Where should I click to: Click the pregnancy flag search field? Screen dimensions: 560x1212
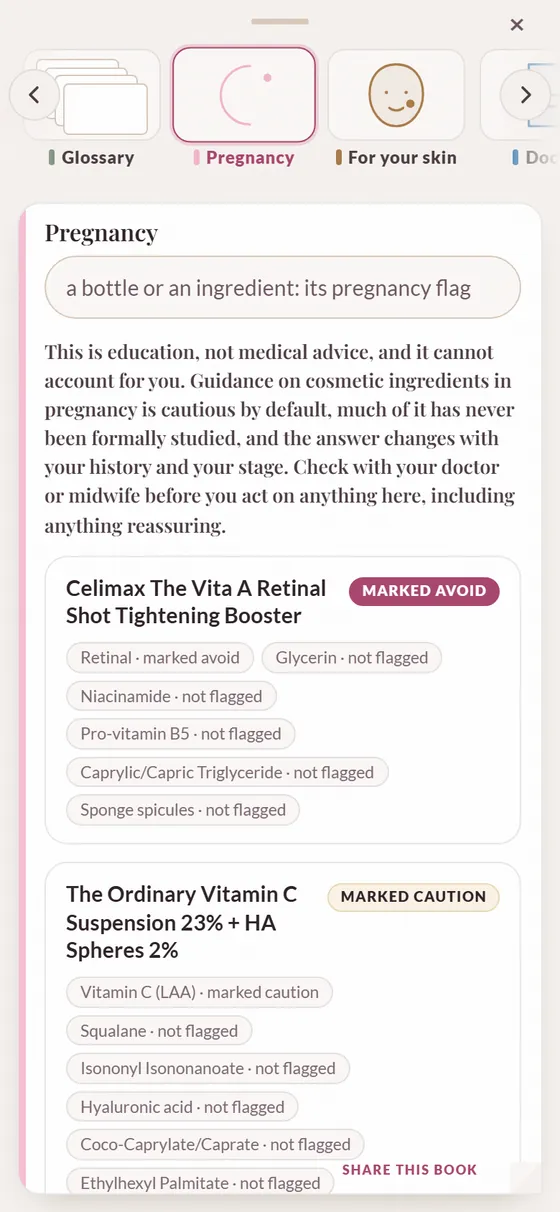coord(283,288)
